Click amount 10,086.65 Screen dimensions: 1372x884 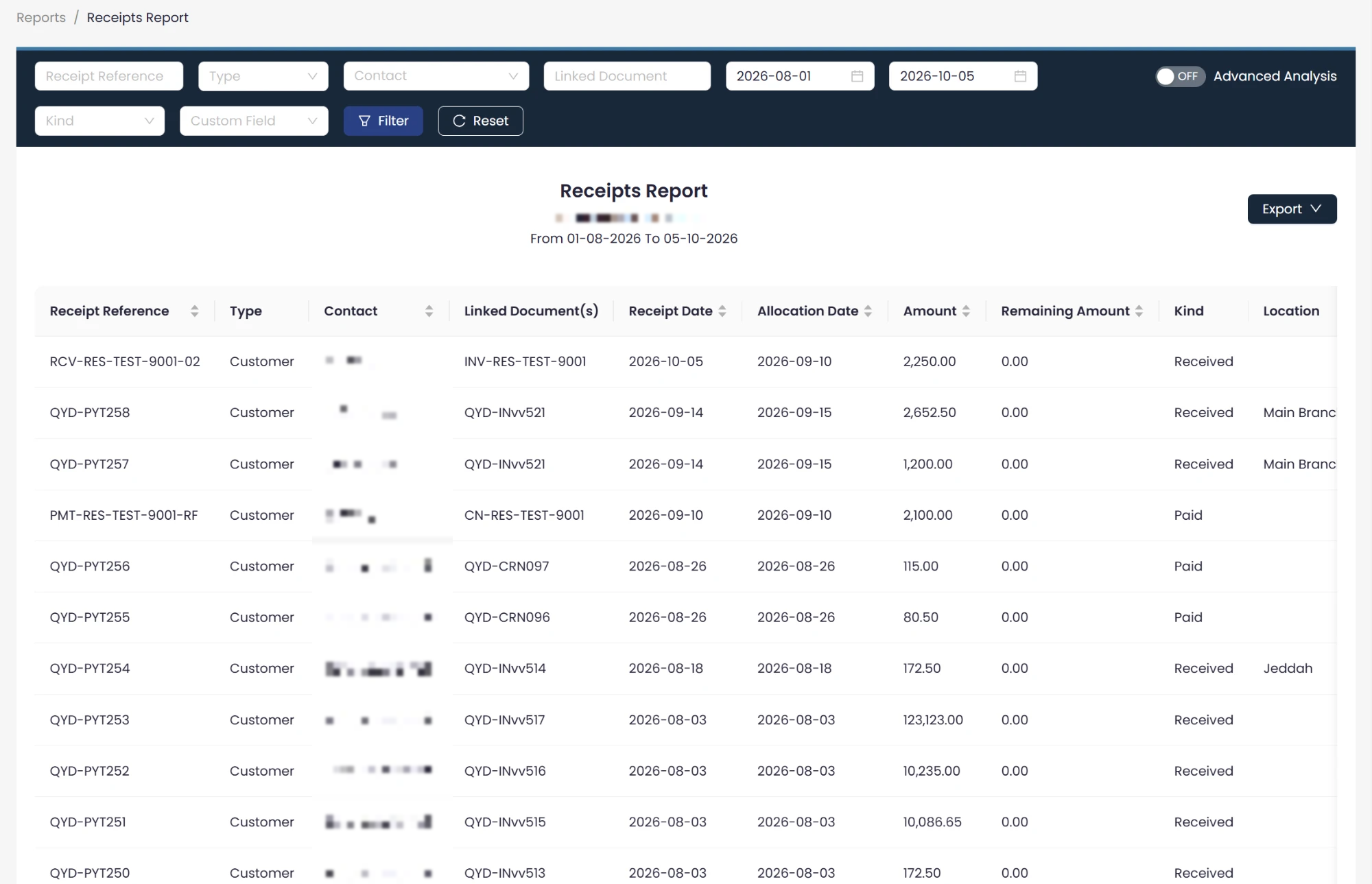click(932, 822)
